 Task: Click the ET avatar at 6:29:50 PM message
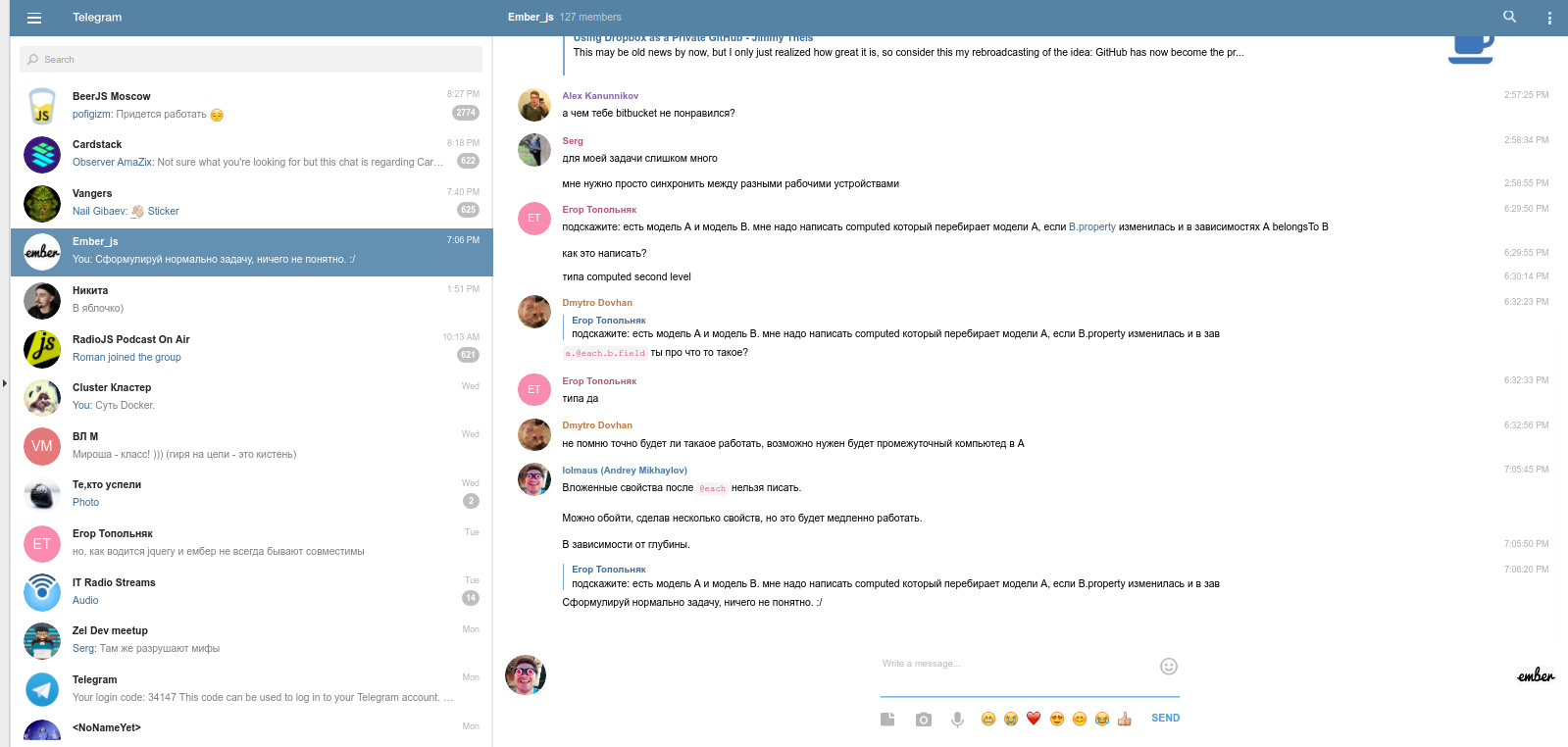point(534,219)
